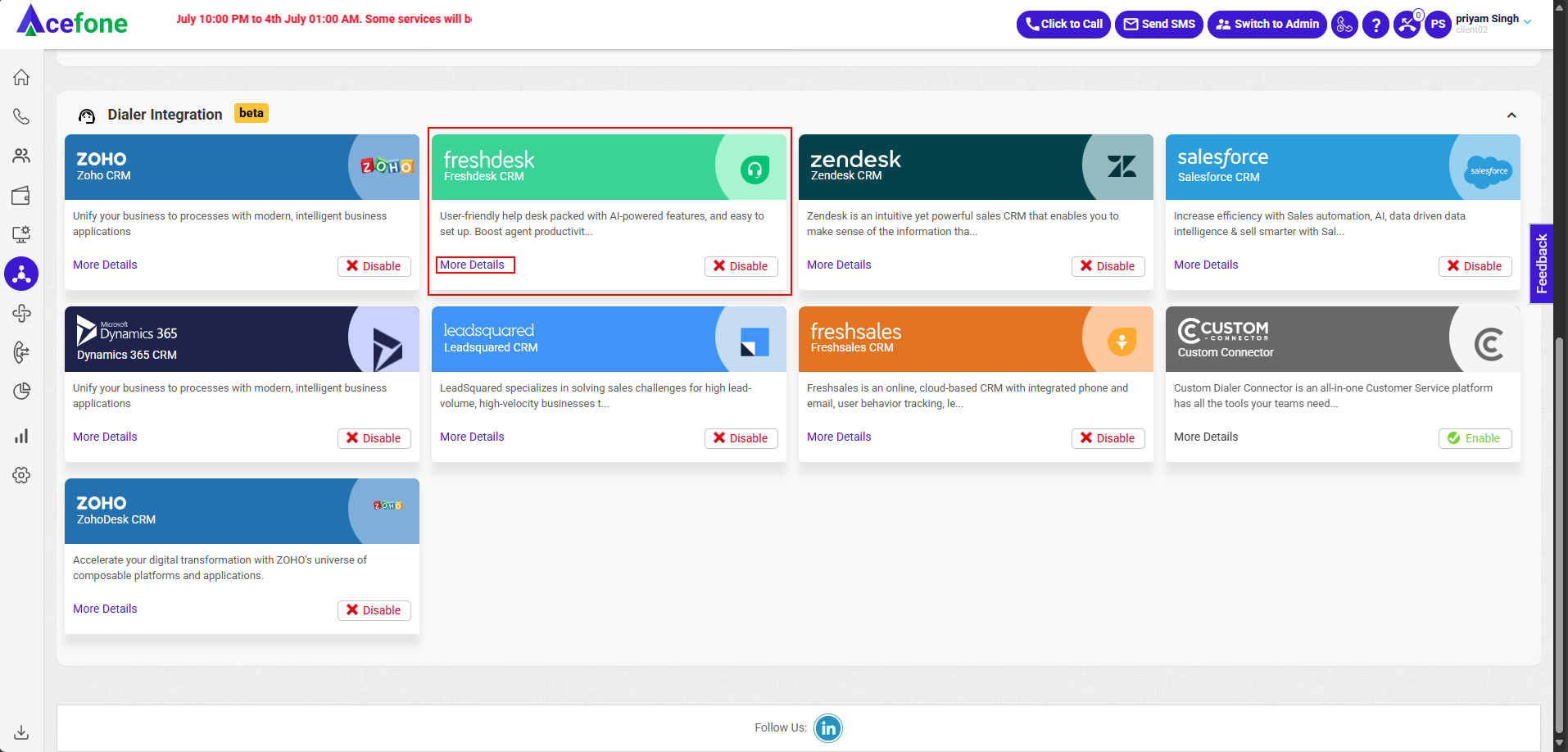The image size is (1568, 752).
Task: Open More Details for Leadsquared CRM
Action: point(472,437)
